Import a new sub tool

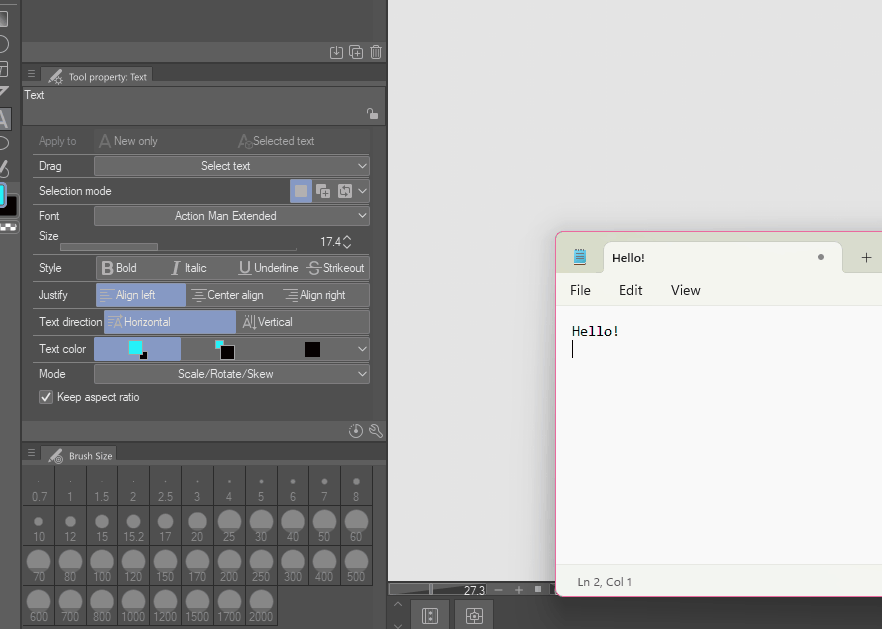[x=336, y=52]
